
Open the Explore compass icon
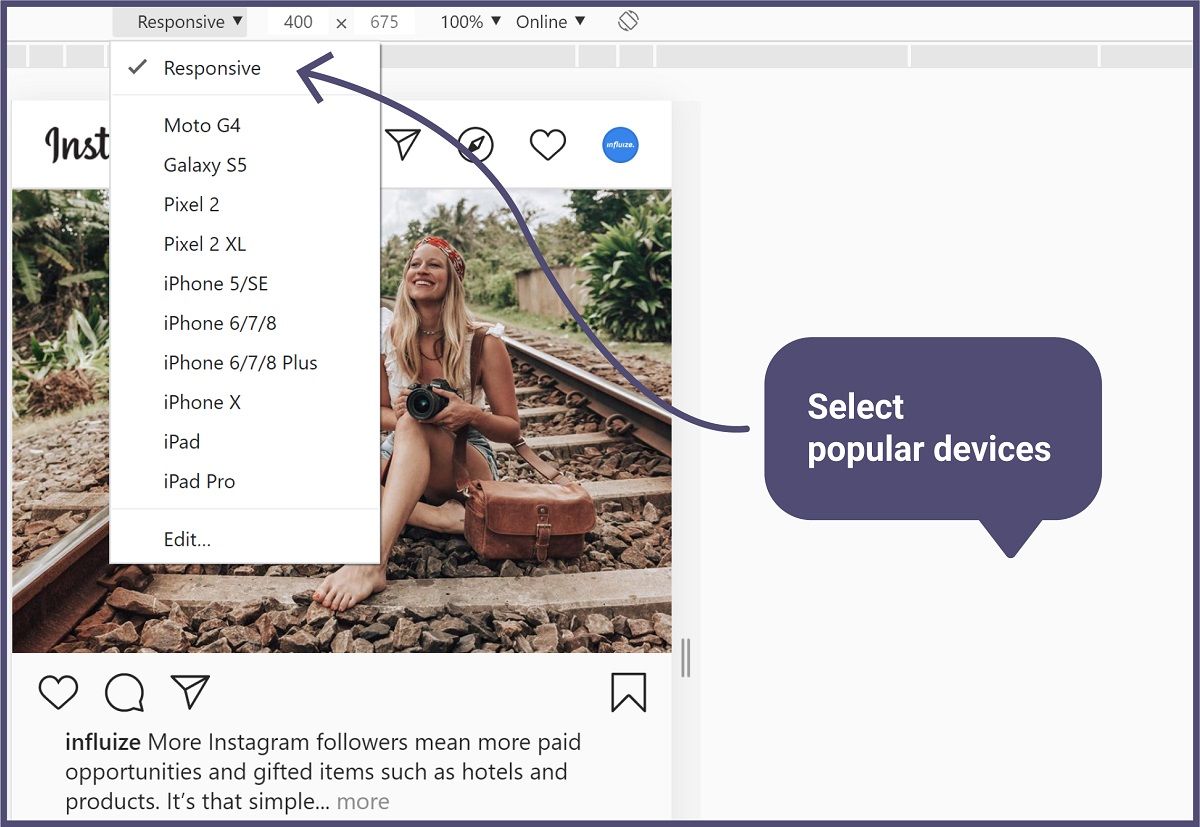pyautogui.click(x=476, y=145)
